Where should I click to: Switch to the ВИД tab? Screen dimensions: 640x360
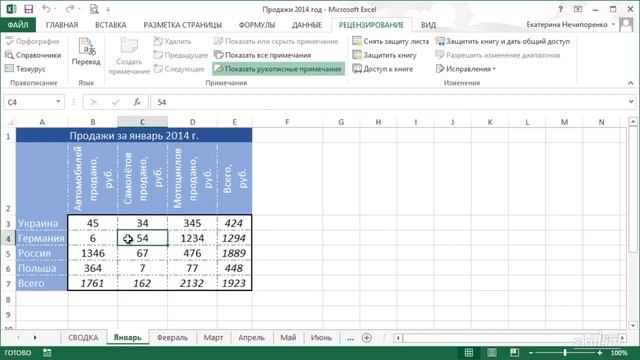[x=428, y=25]
